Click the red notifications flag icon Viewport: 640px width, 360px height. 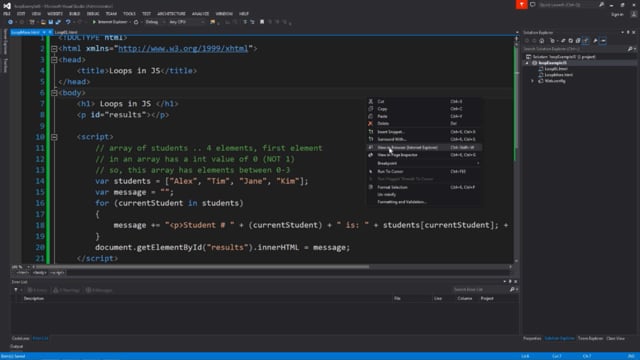tap(521, 4)
